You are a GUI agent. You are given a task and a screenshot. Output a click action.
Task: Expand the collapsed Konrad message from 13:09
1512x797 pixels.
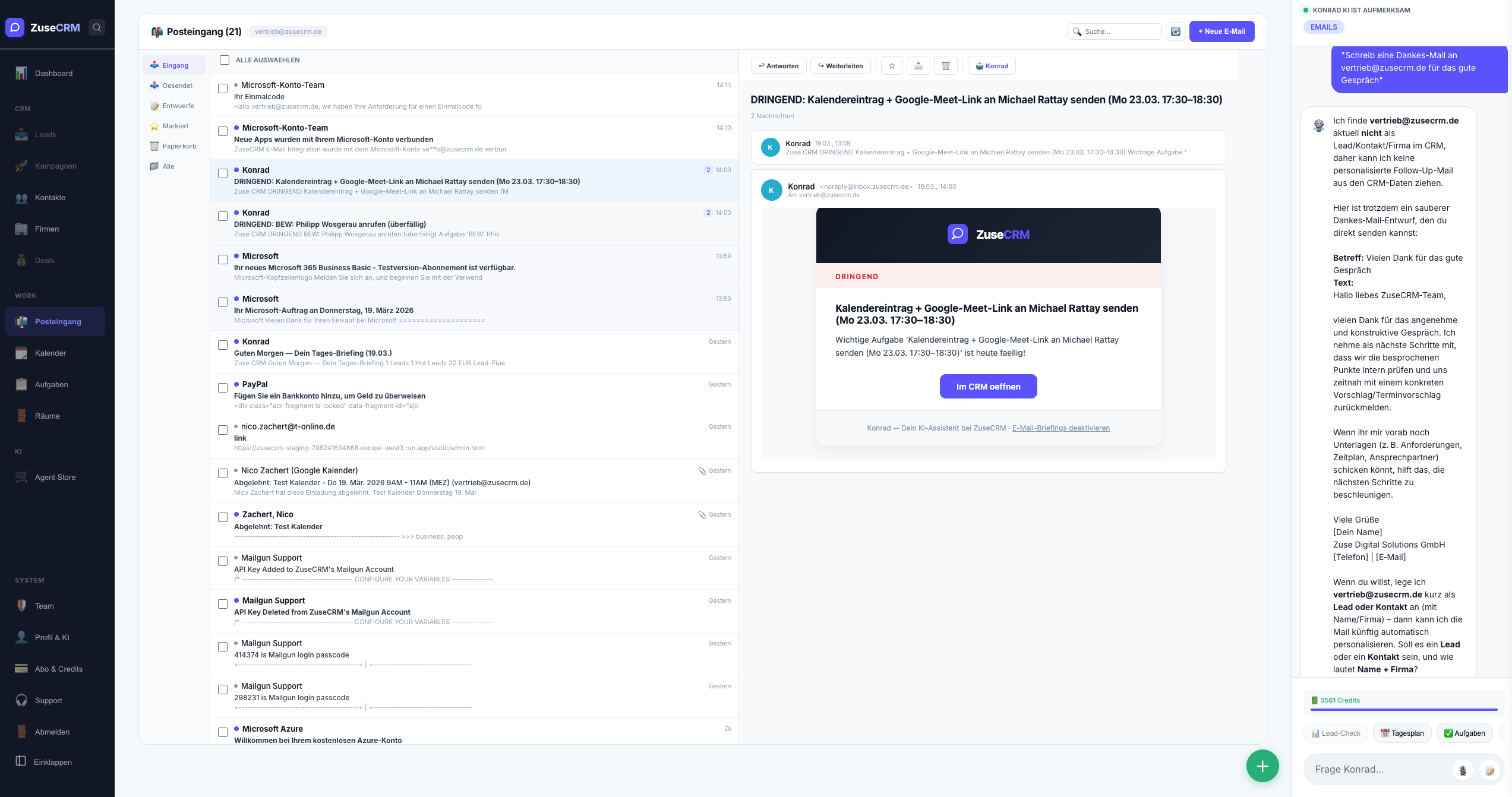click(988, 147)
